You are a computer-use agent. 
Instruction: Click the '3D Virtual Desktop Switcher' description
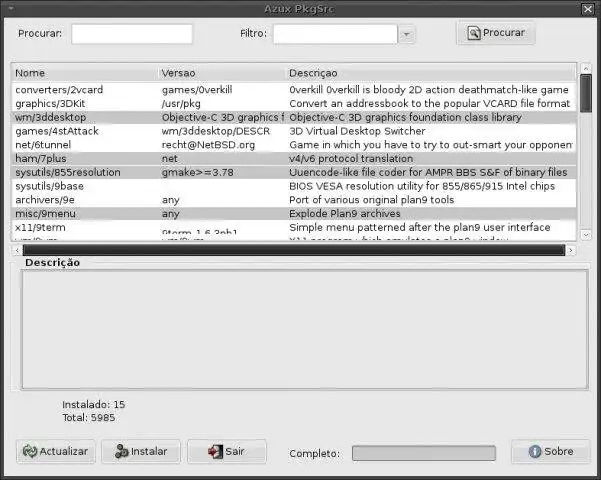[357, 131]
